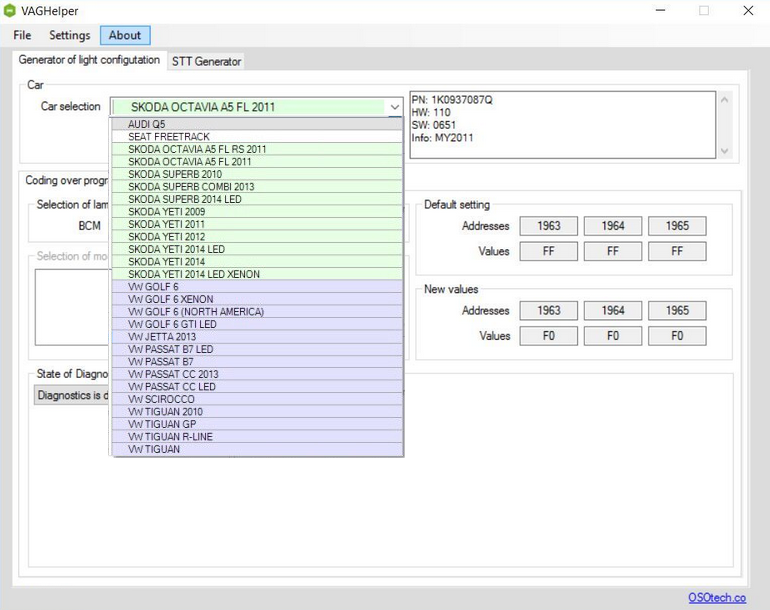Click New values address 1965 field

[x=677, y=310]
